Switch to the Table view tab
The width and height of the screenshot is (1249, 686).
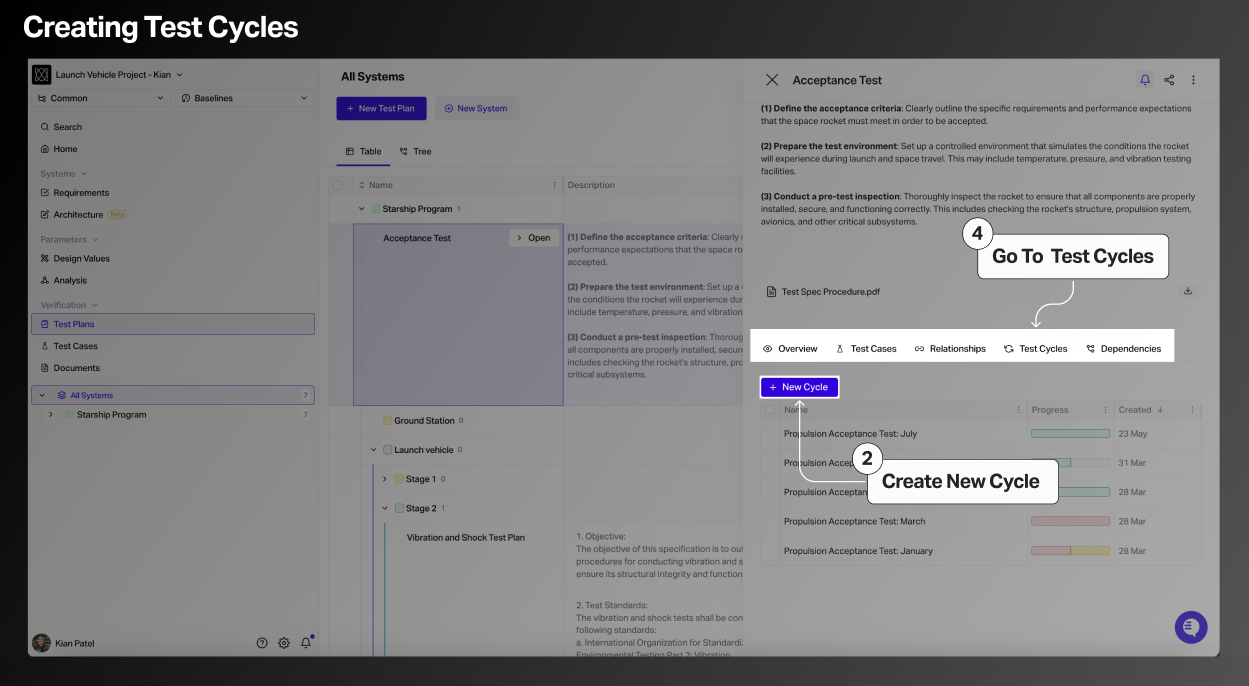point(364,152)
